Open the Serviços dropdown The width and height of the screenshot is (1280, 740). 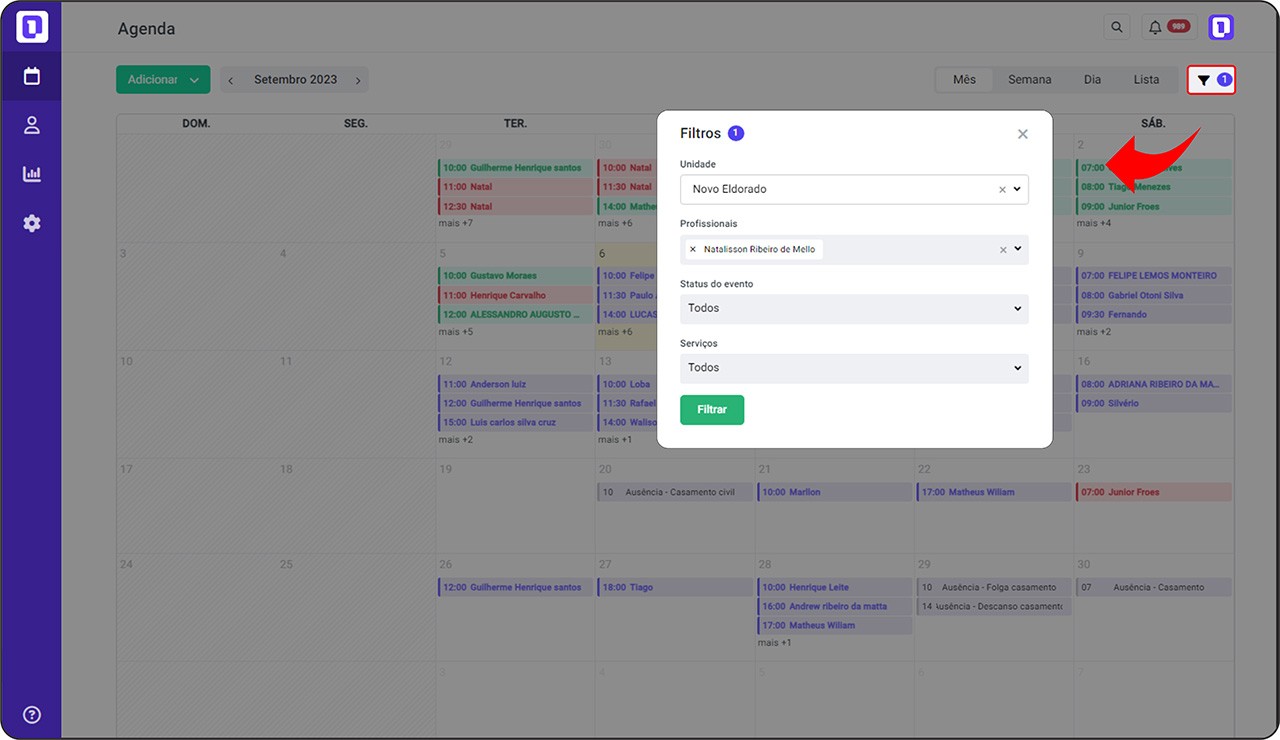pyautogui.click(x=854, y=368)
